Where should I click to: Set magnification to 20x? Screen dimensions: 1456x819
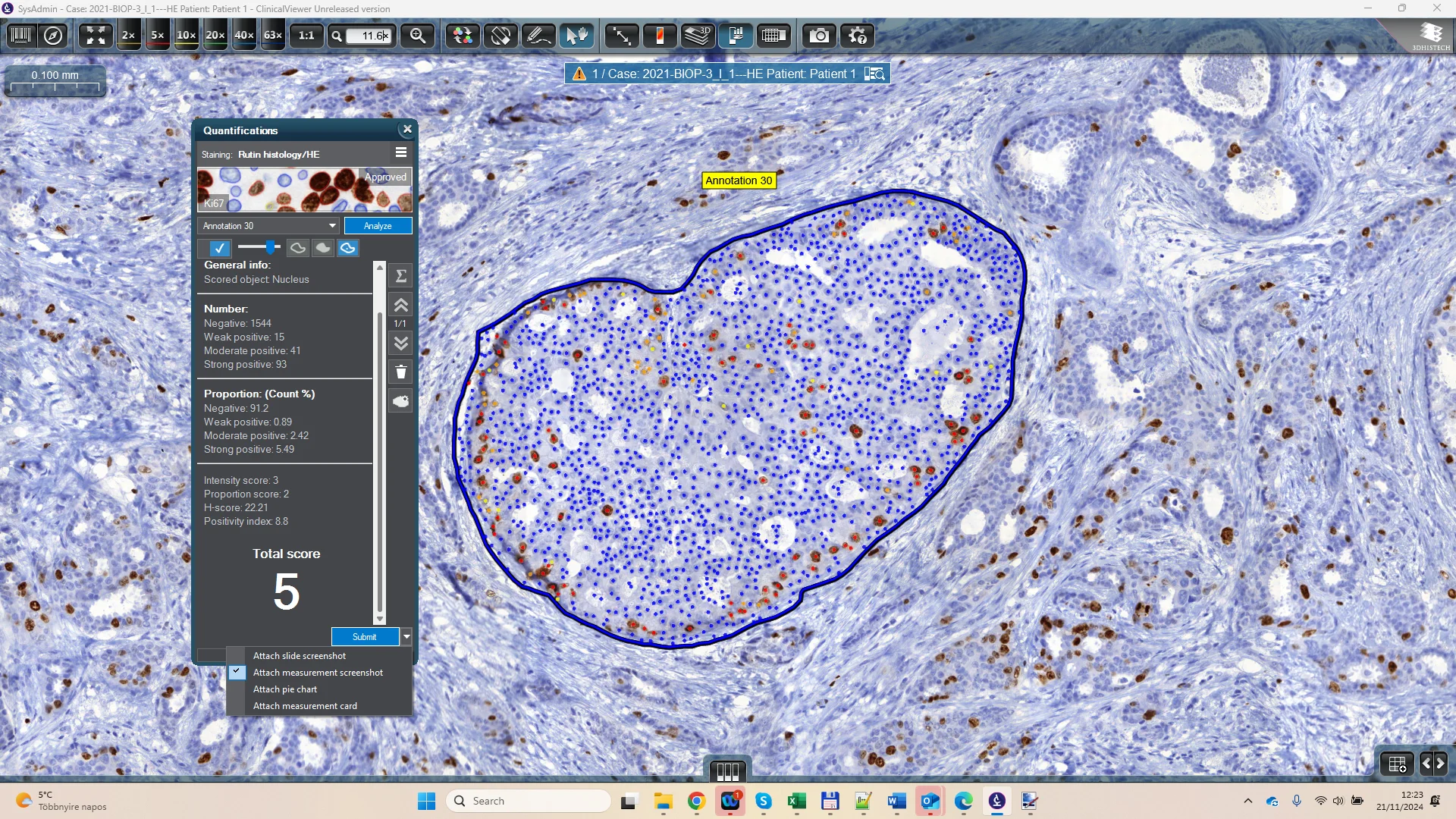(x=215, y=36)
